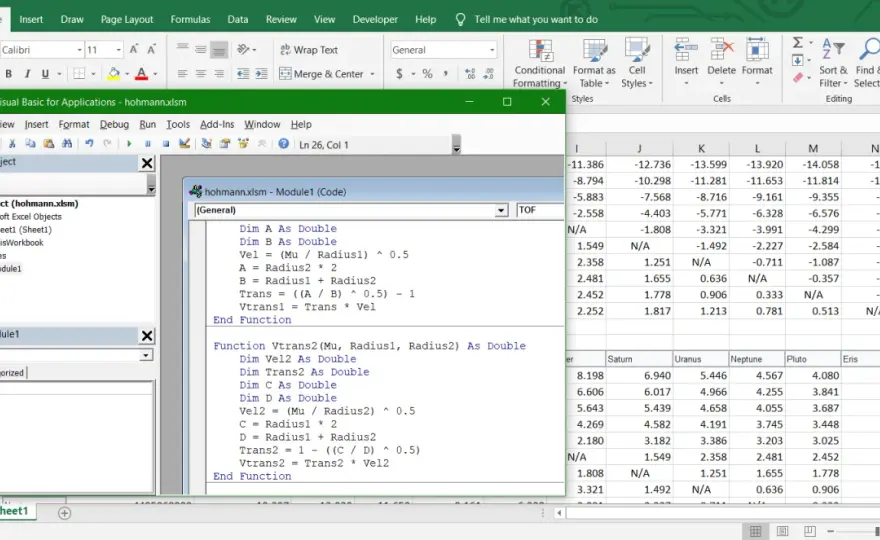Viewport: 880px width, 540px height.
Task: Click the TOF procedure dropdown box
Action: click(x=539, y=210)
